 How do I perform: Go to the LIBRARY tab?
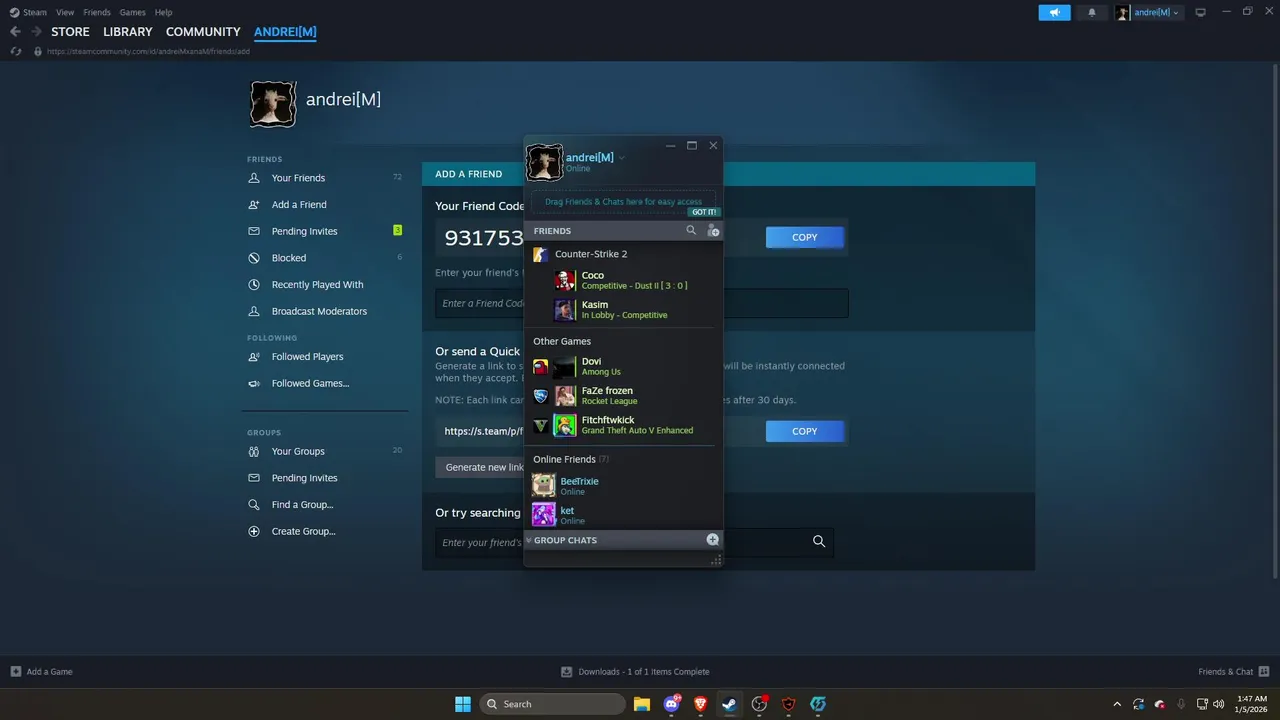coord(128,32)
